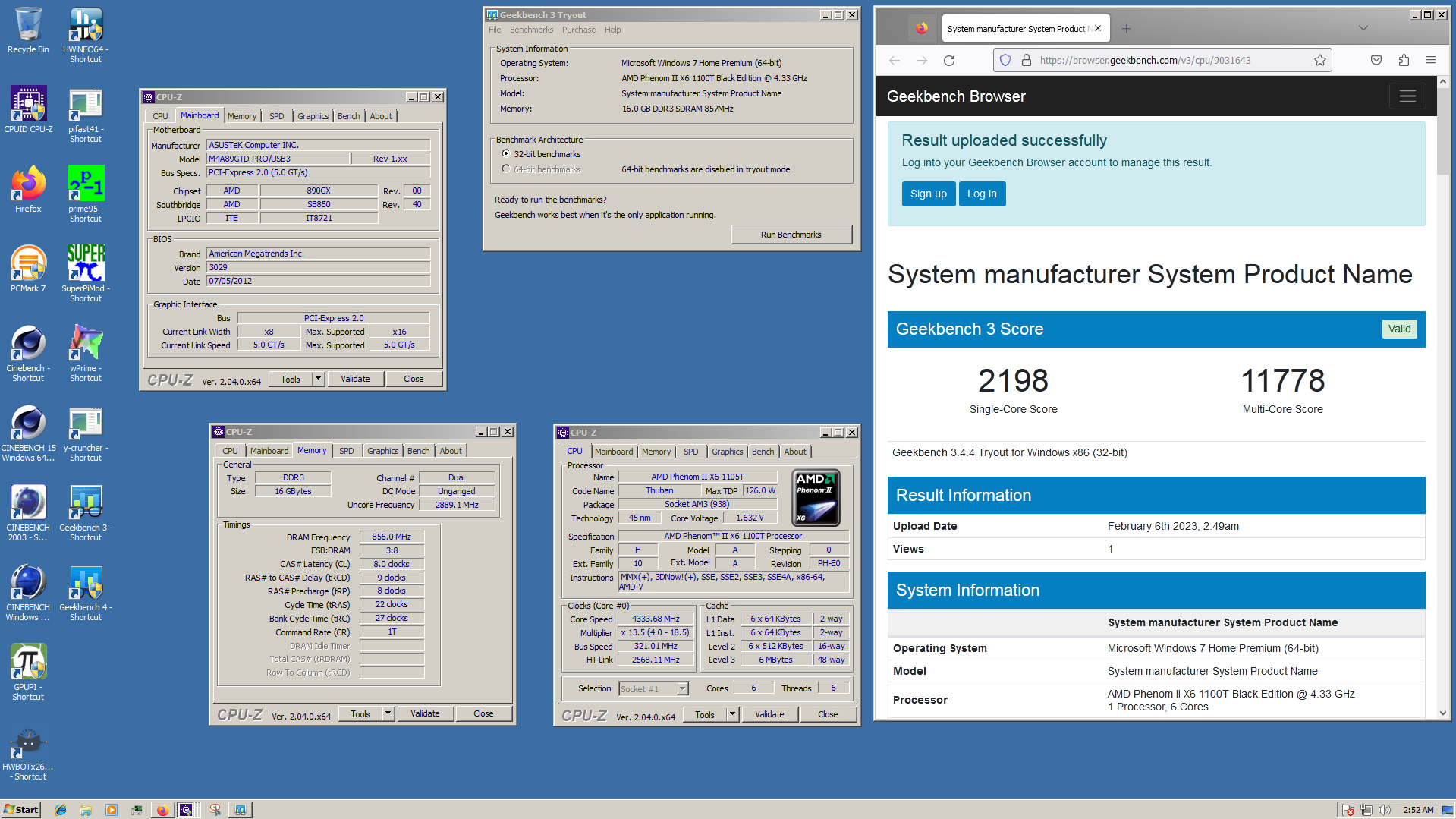Switch to Firefox from the taskbar
The width and height of the screenshot is (1456, 819).
(x=162, y=810)
